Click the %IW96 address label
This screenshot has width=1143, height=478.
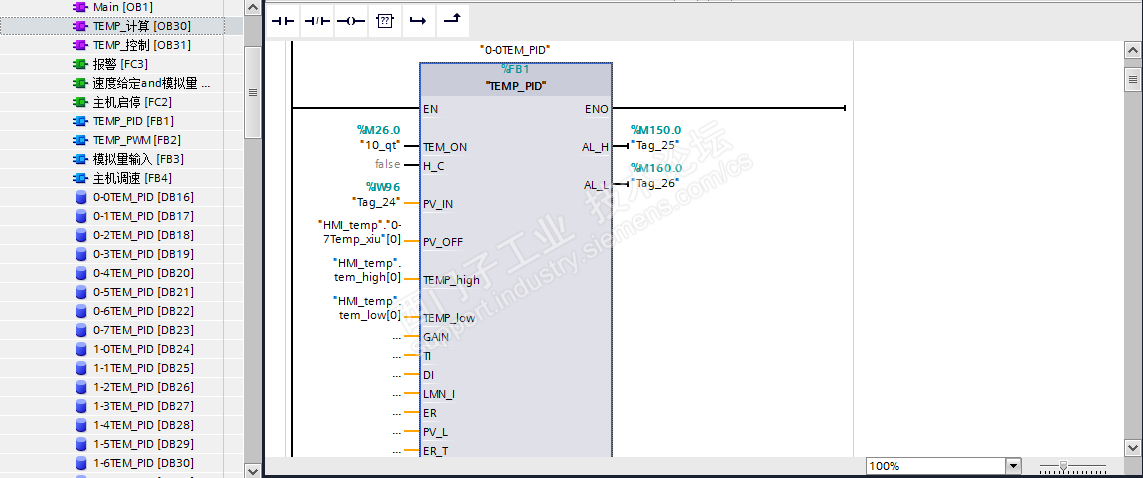point(383,187)
